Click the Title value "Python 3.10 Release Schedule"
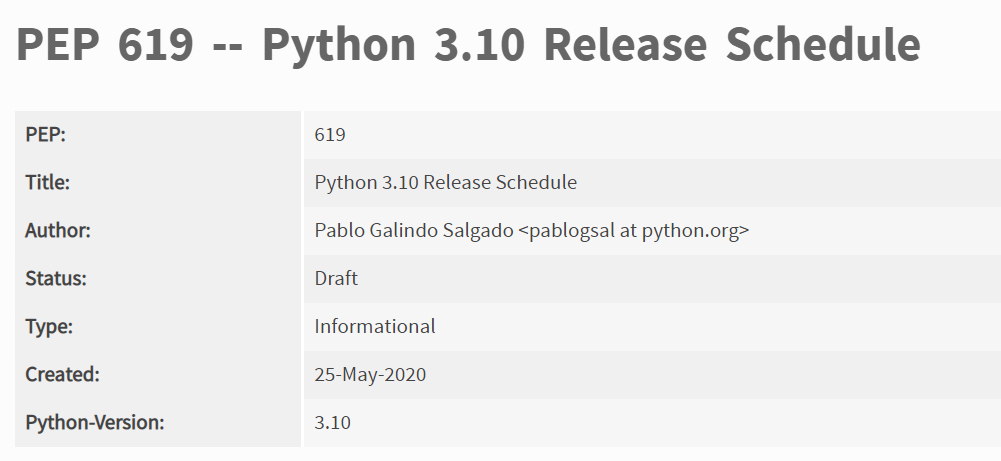 [445, 183]
